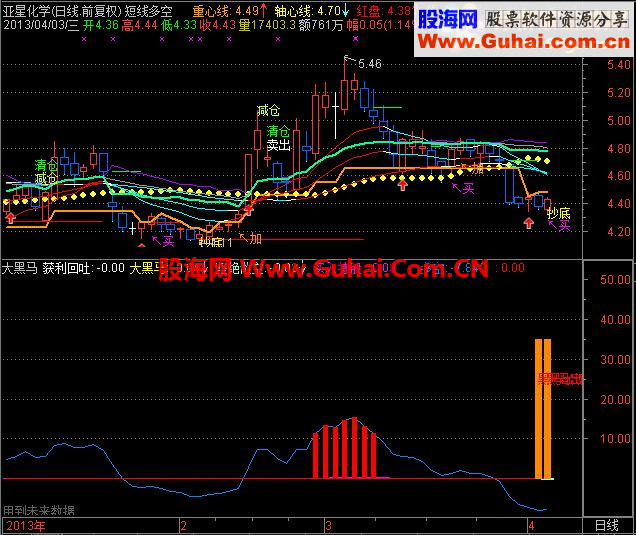This screenshot has height=535, width=636.
Task: Click the month 2 timeline marker
Action: [184, 526]
